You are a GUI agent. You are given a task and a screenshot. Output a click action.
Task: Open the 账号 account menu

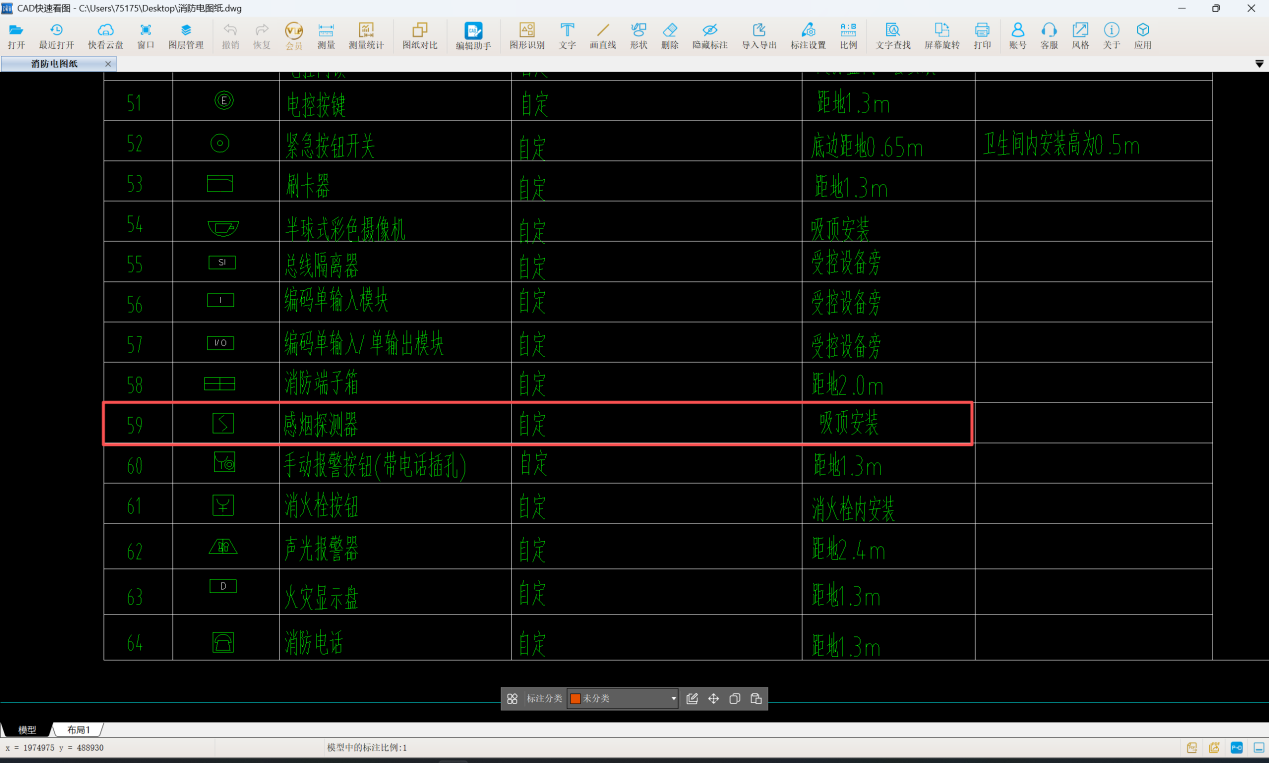coord(1018,36)
